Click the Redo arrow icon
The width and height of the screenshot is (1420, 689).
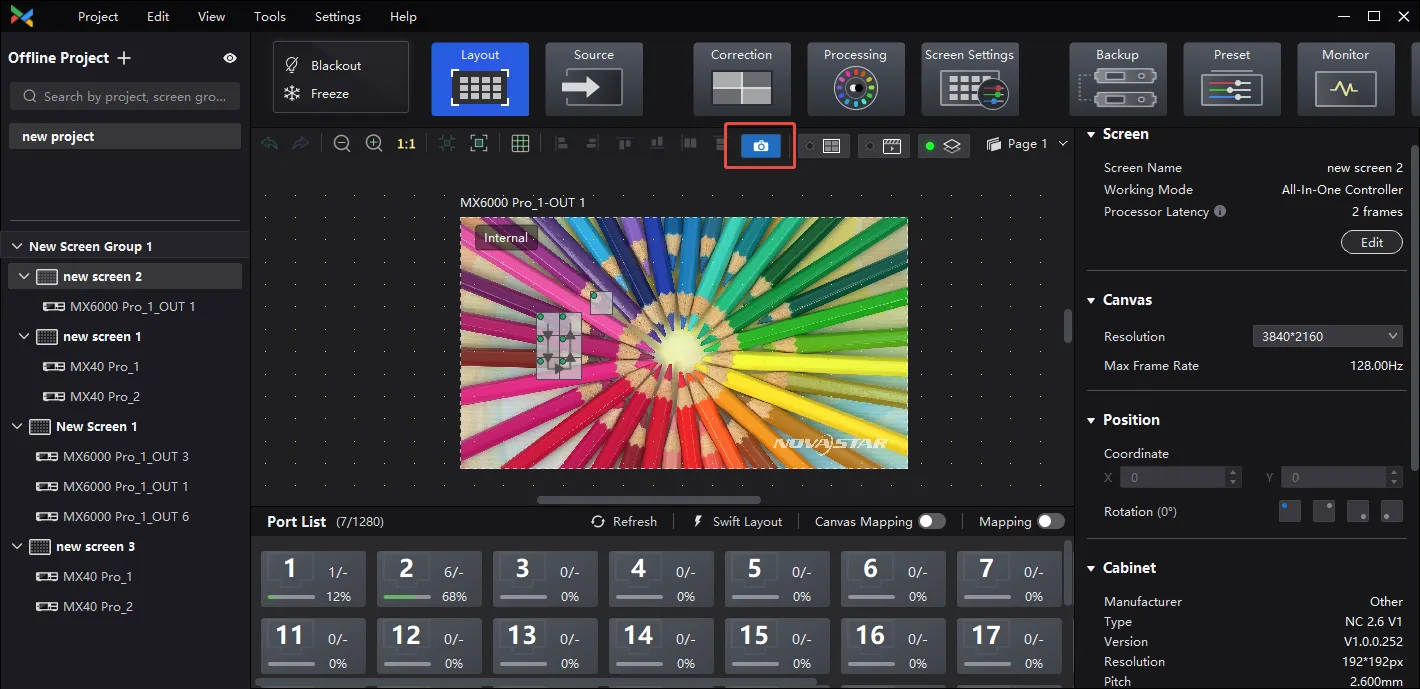tap(301, 144)
